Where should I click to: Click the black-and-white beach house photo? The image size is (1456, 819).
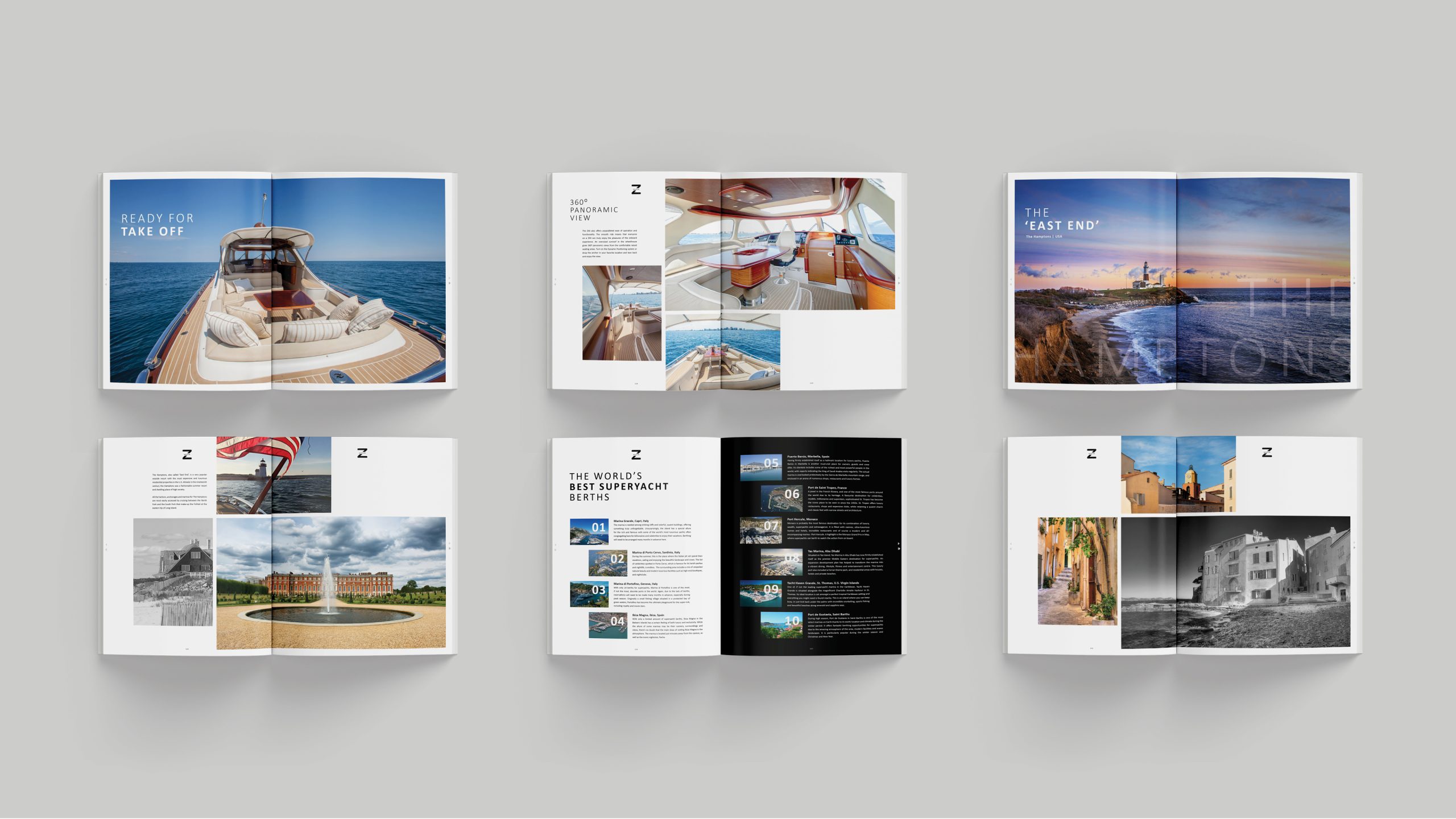[x=173, y=572]
